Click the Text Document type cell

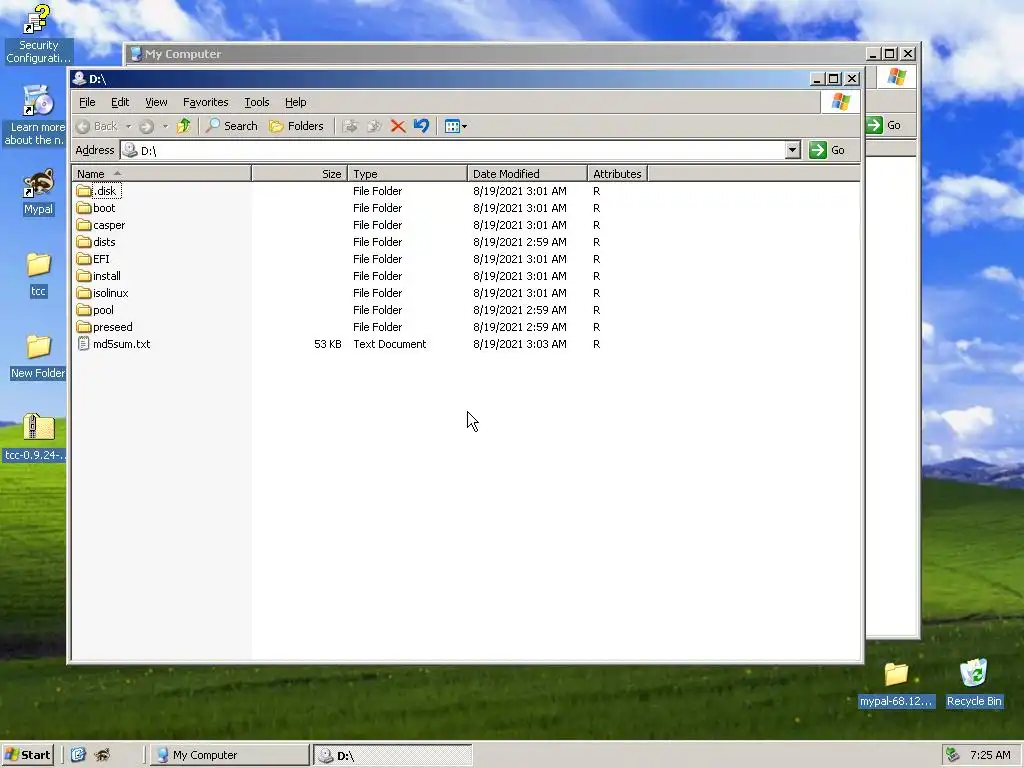click(389, 344)
